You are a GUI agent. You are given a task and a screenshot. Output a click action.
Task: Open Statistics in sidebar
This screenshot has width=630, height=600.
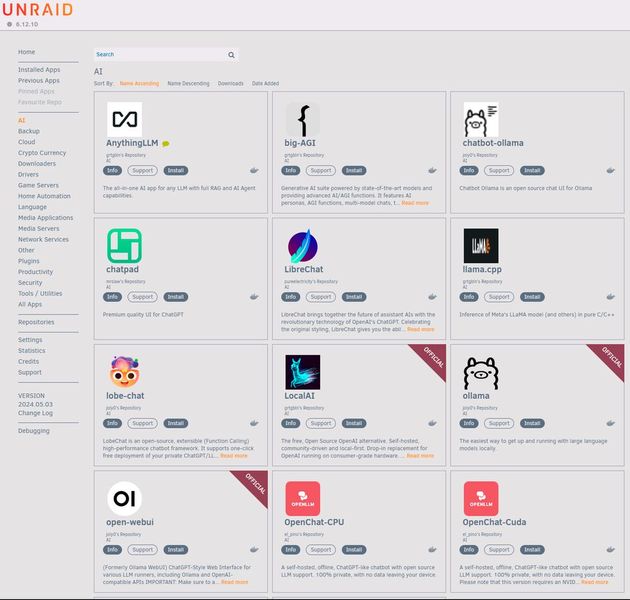(32, 351)
